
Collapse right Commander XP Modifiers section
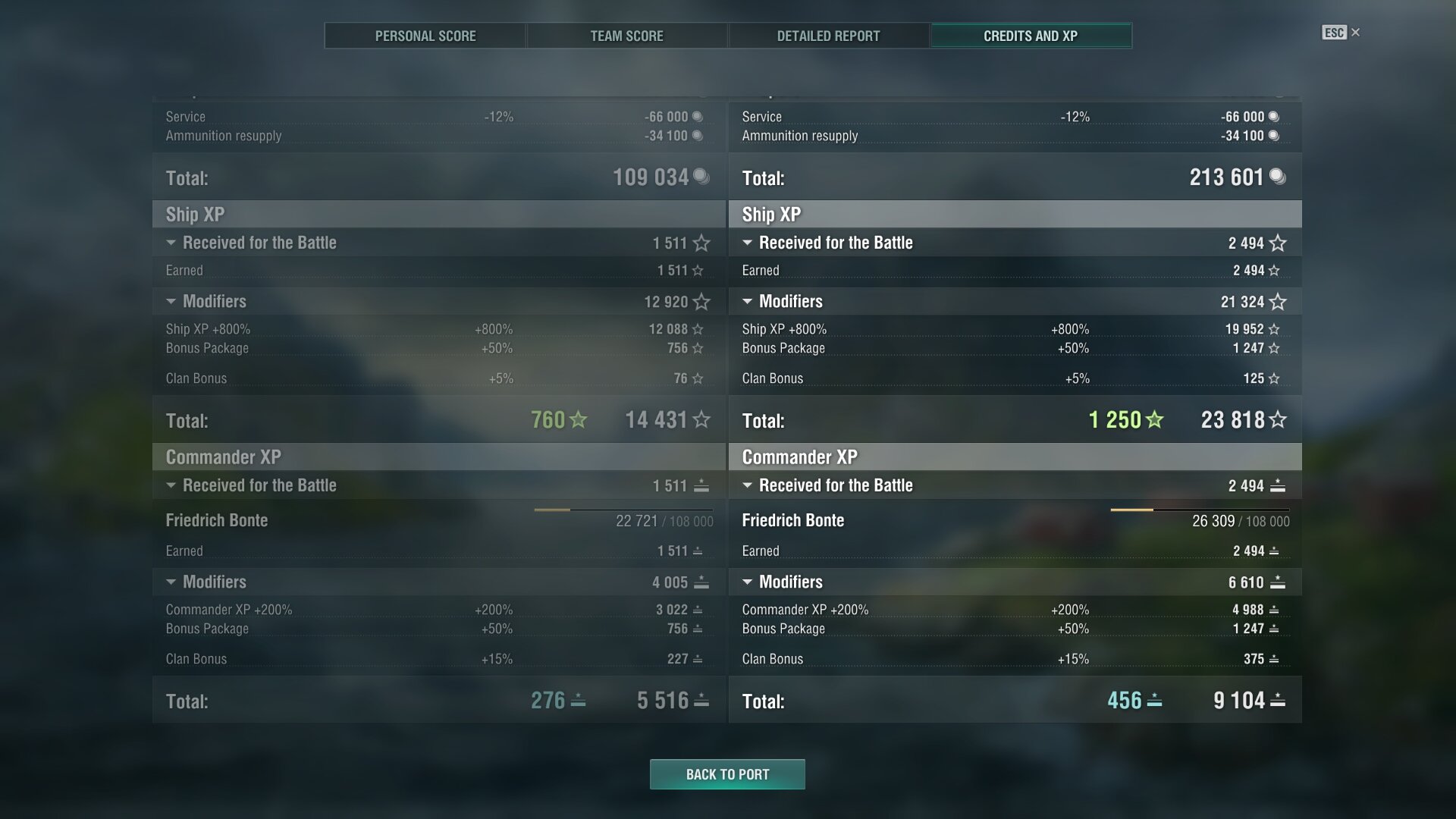click(x=747, y=582)
